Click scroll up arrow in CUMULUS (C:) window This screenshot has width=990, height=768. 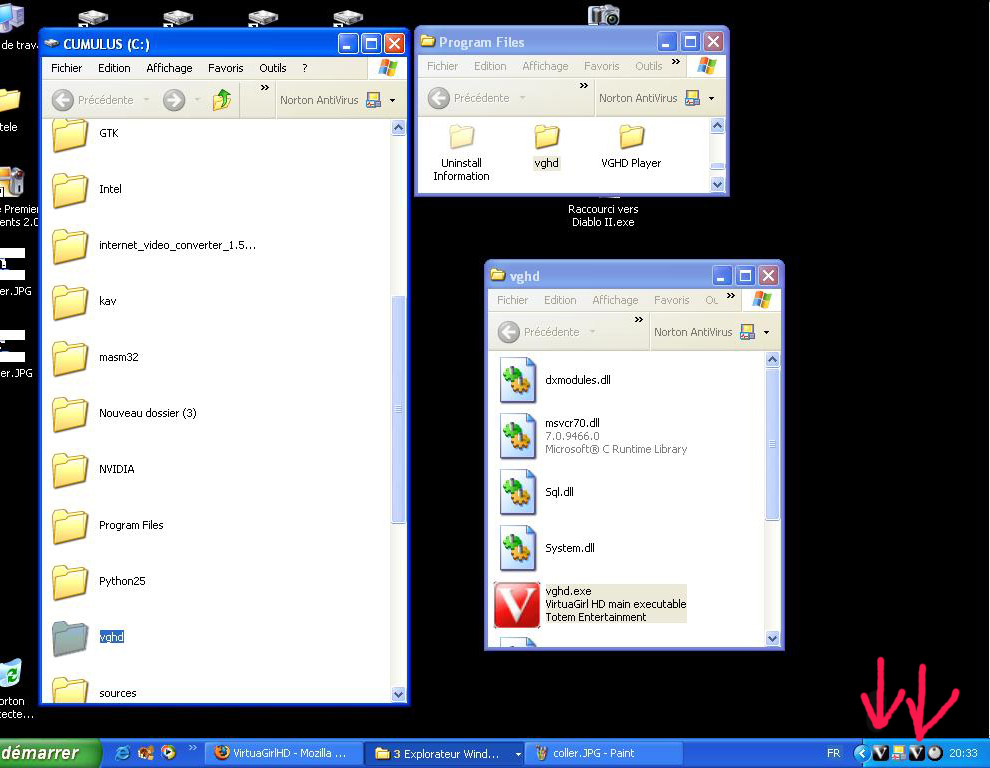398,128
